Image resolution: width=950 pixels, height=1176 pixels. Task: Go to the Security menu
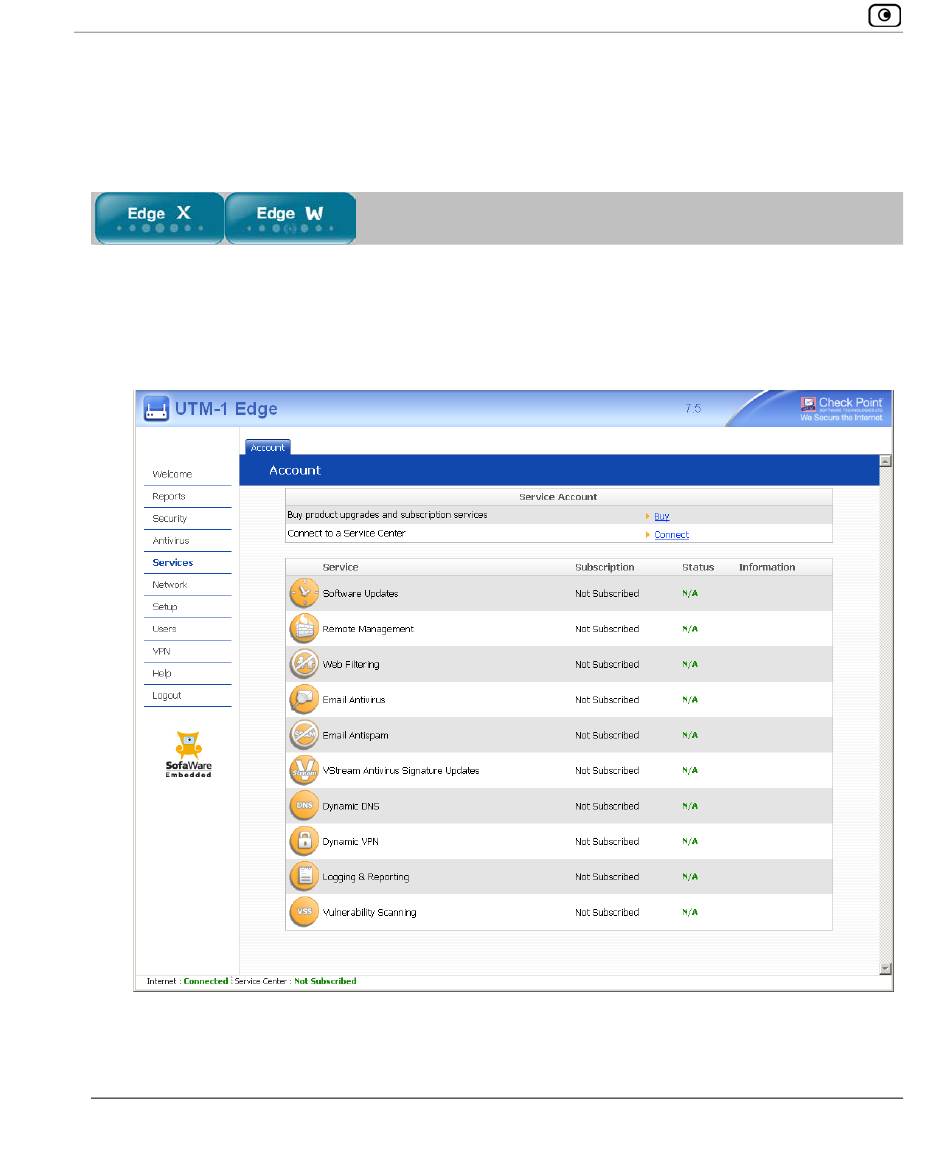tap(169, 518)
